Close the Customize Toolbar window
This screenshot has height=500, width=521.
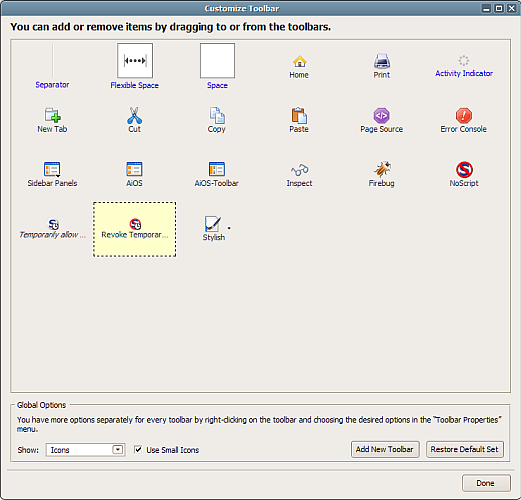pyautogui.click(x=511, y=8)
